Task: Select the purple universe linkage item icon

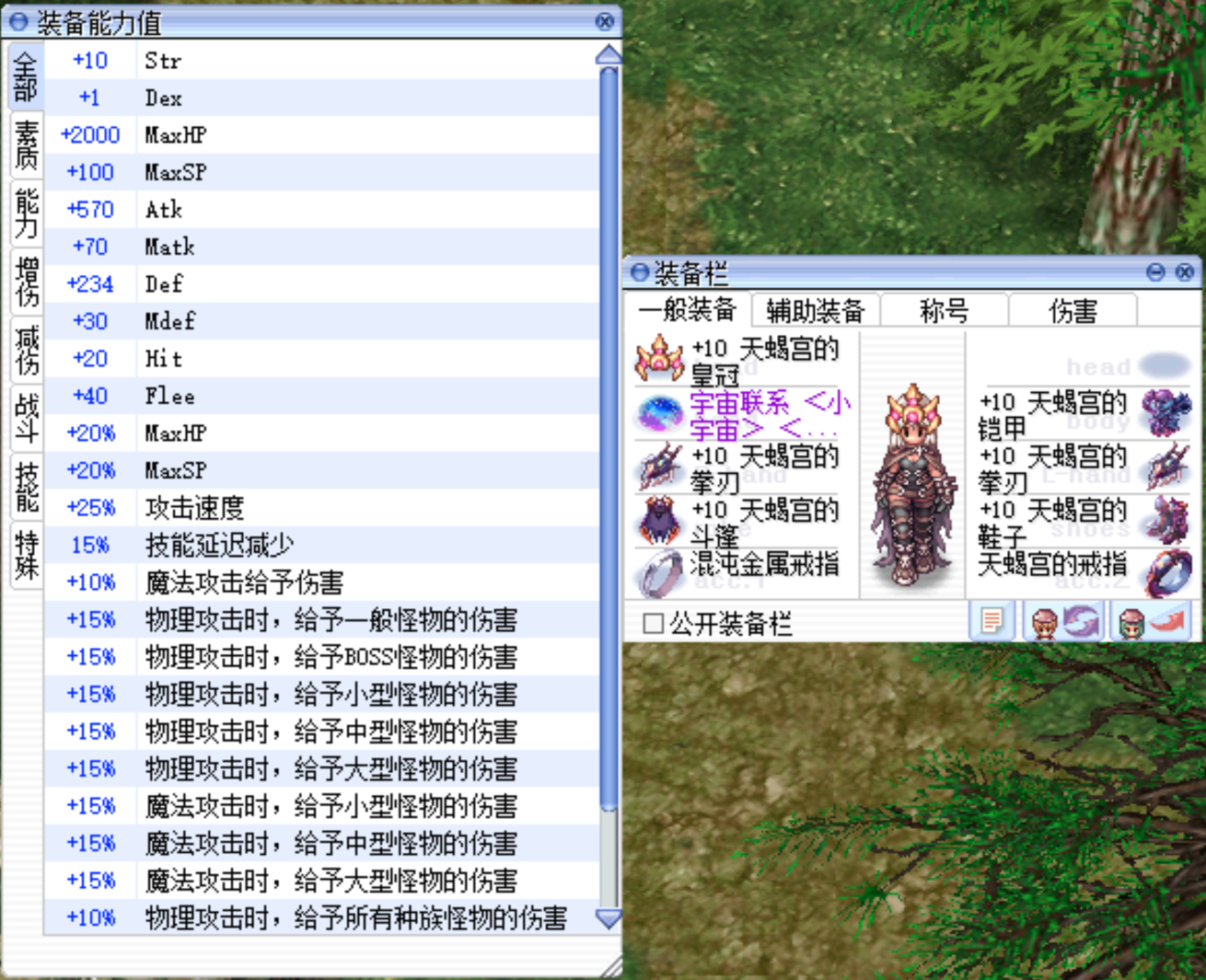Action: click(658, 414)
